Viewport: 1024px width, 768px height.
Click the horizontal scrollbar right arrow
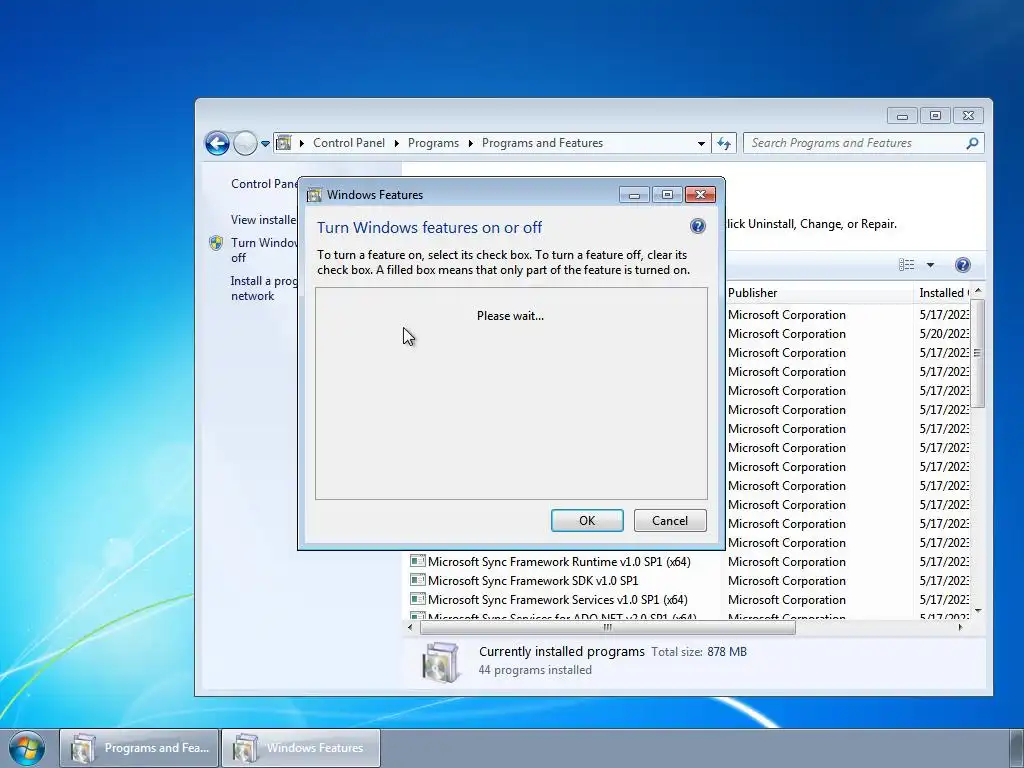(960, 628)
